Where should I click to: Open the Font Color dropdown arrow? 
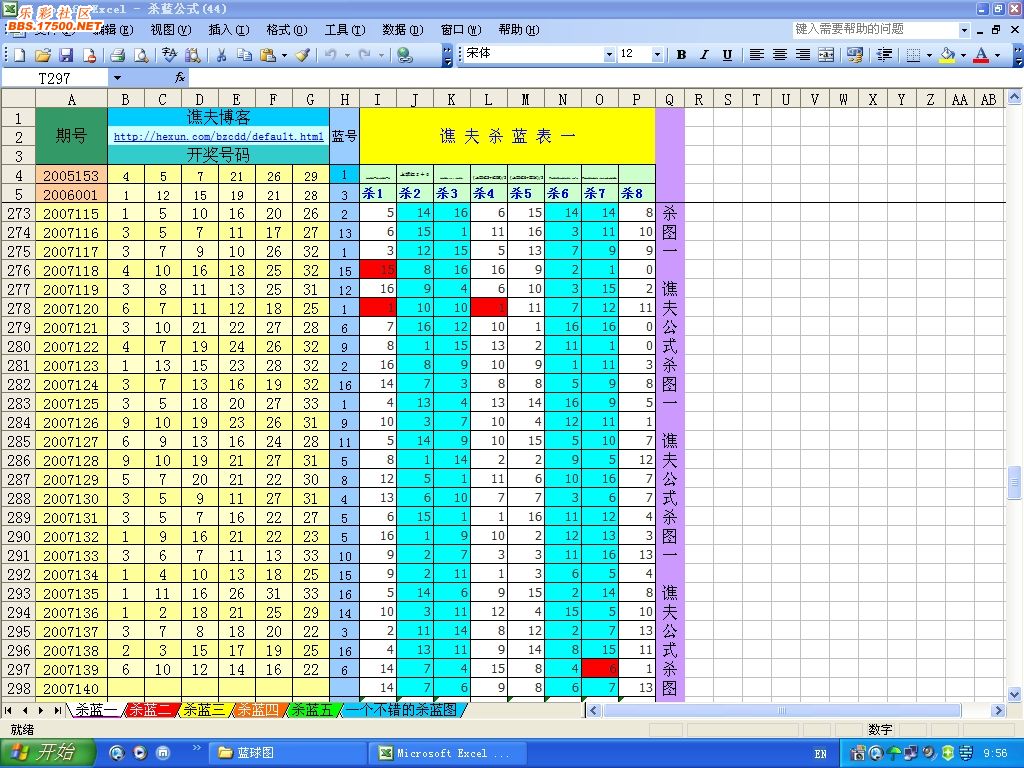pyautogui.click(x=997, y=55)
